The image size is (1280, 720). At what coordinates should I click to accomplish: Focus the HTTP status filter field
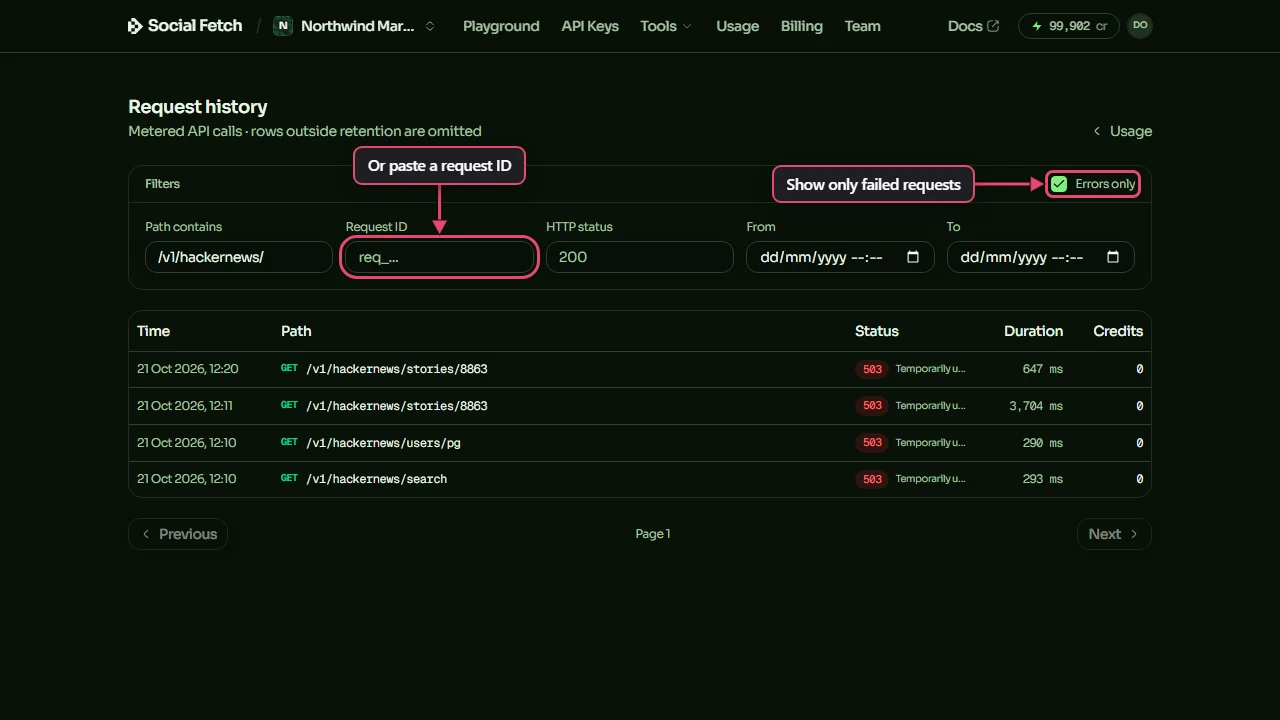pyautogui.click(x=640, y=257)
